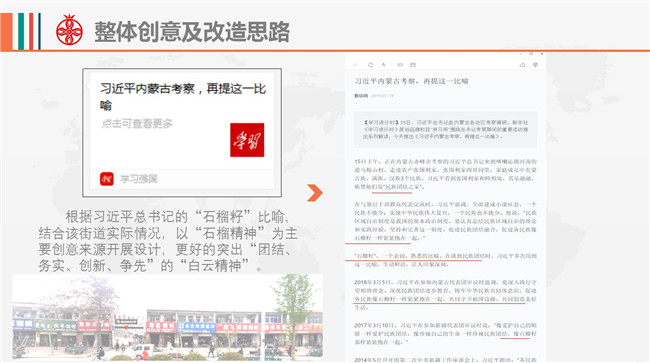650x363 pixels.
Task: Click the gray summary box starting 【学习进行时】
Action: (x=446, y=129)
